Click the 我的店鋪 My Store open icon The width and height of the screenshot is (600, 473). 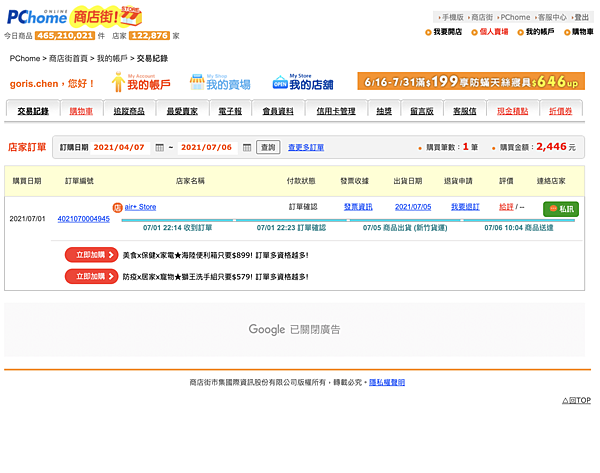(280, 82)
